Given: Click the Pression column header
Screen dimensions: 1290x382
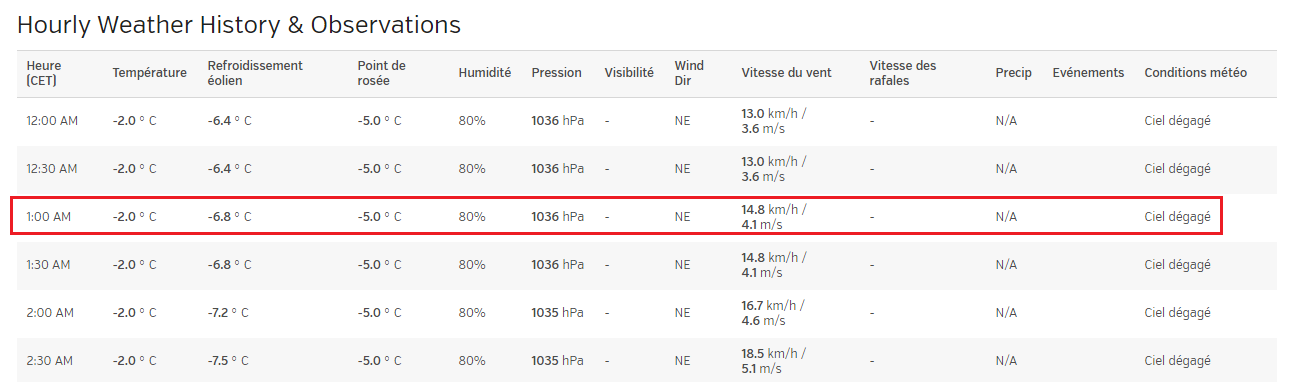Looking at the screenshot, I should pos(556,73).
